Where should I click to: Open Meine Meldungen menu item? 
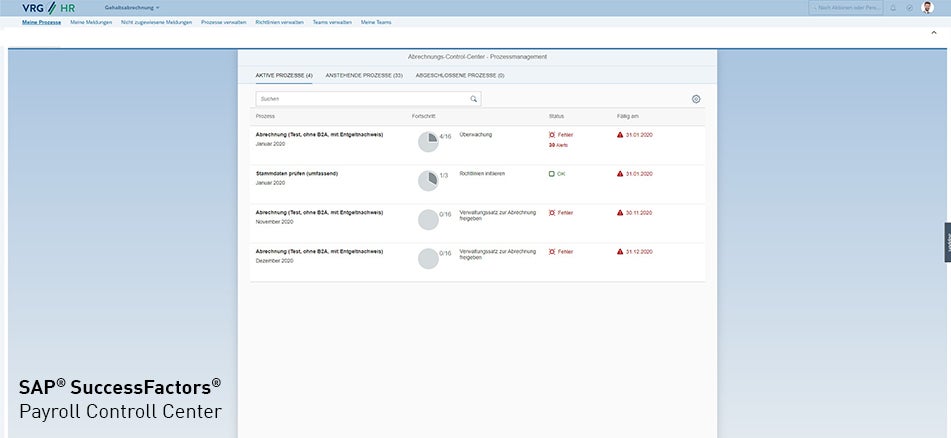91,21
